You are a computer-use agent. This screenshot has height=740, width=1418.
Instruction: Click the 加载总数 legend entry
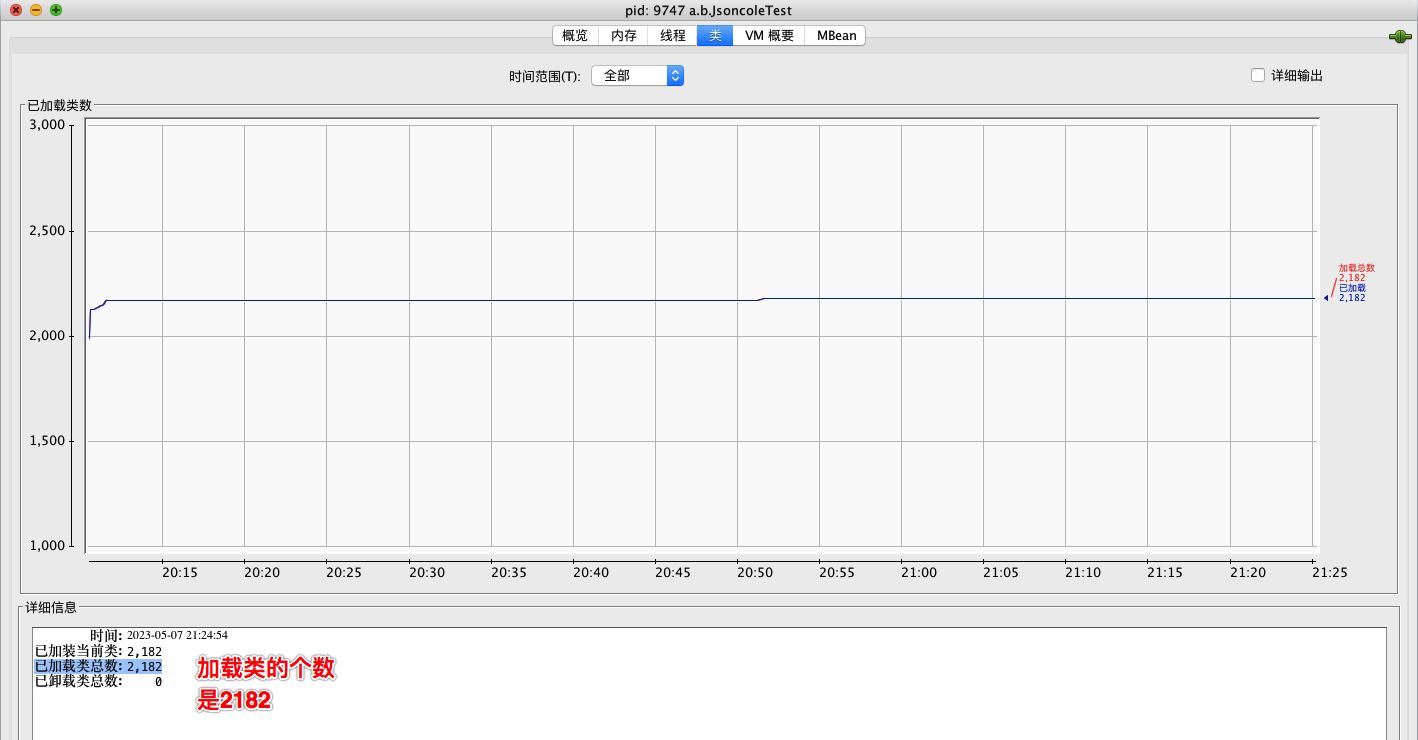1356,272
